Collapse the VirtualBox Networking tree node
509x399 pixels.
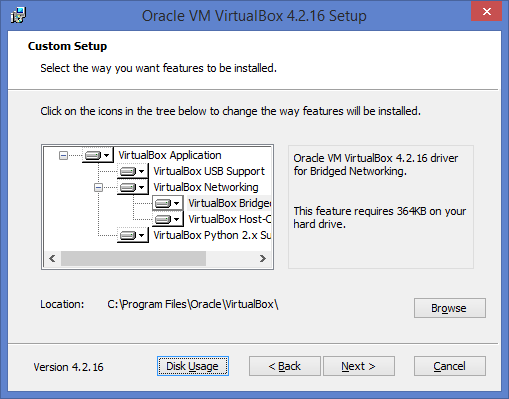point(98,187)
